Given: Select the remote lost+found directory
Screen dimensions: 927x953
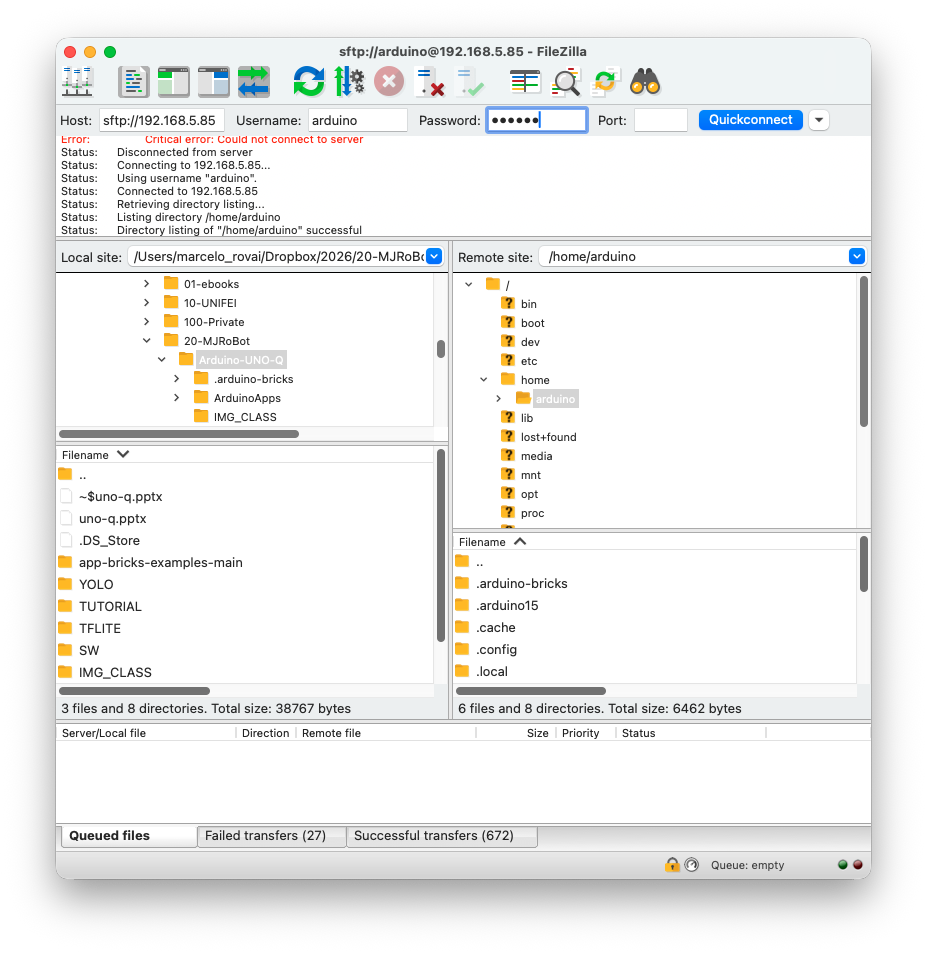Looking at the screenshot, I should (548, 437).
